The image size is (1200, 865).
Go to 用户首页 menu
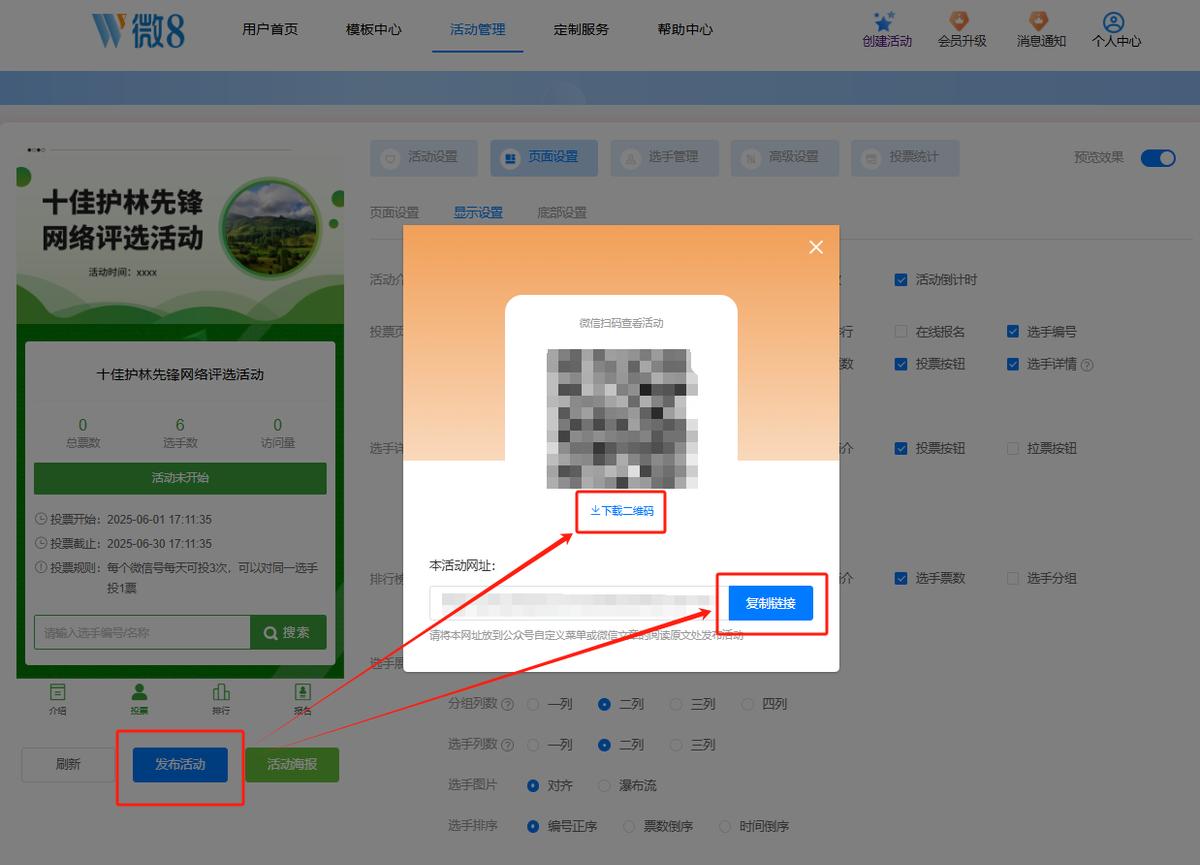point(270,29)
